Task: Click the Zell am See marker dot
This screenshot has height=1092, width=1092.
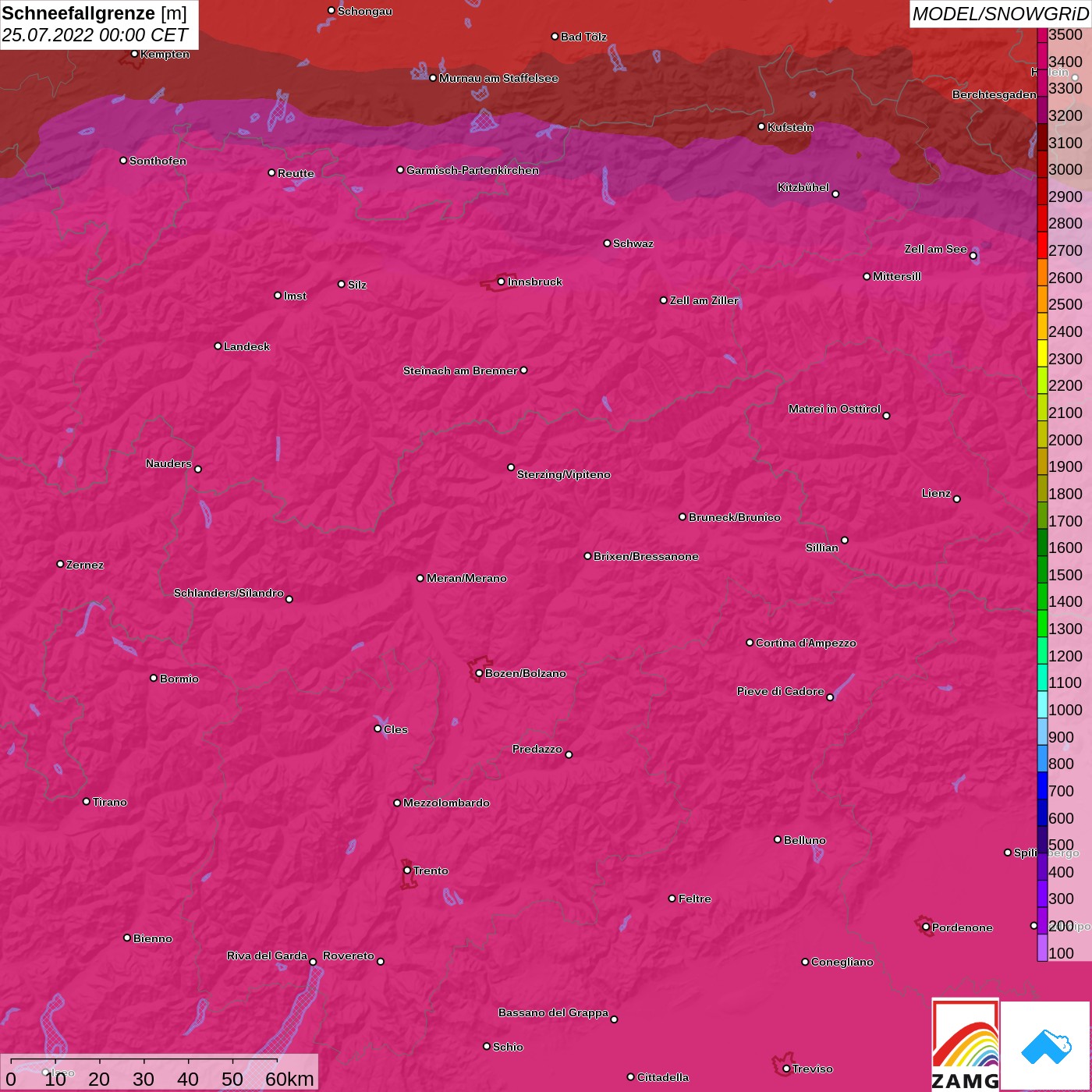Action: pyautogui.click(x=973, y=256)
